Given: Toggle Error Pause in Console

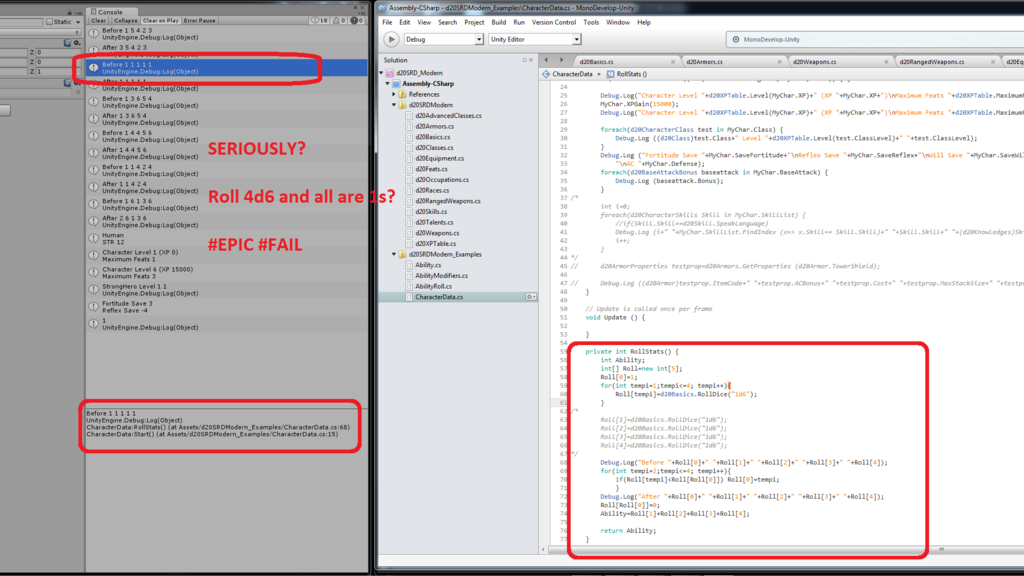Looking at the screenshot, I should (x=199, y=21).
